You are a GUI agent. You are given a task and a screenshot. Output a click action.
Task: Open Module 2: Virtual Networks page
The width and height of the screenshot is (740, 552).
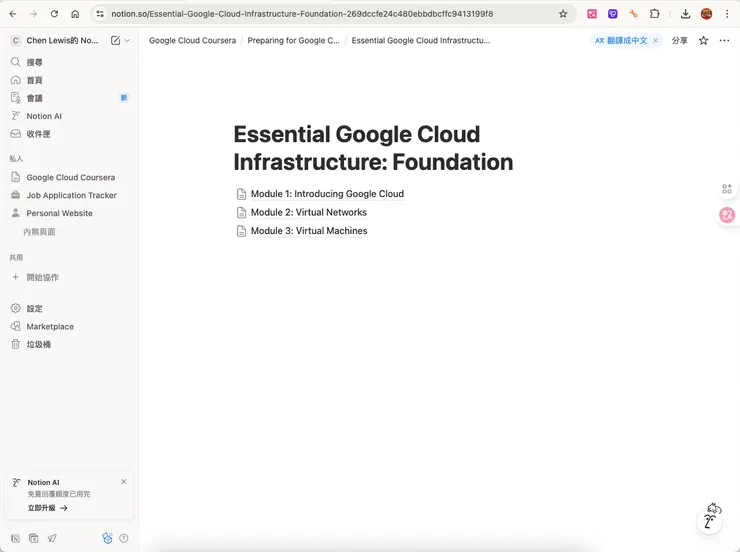[x=308, y=212]
